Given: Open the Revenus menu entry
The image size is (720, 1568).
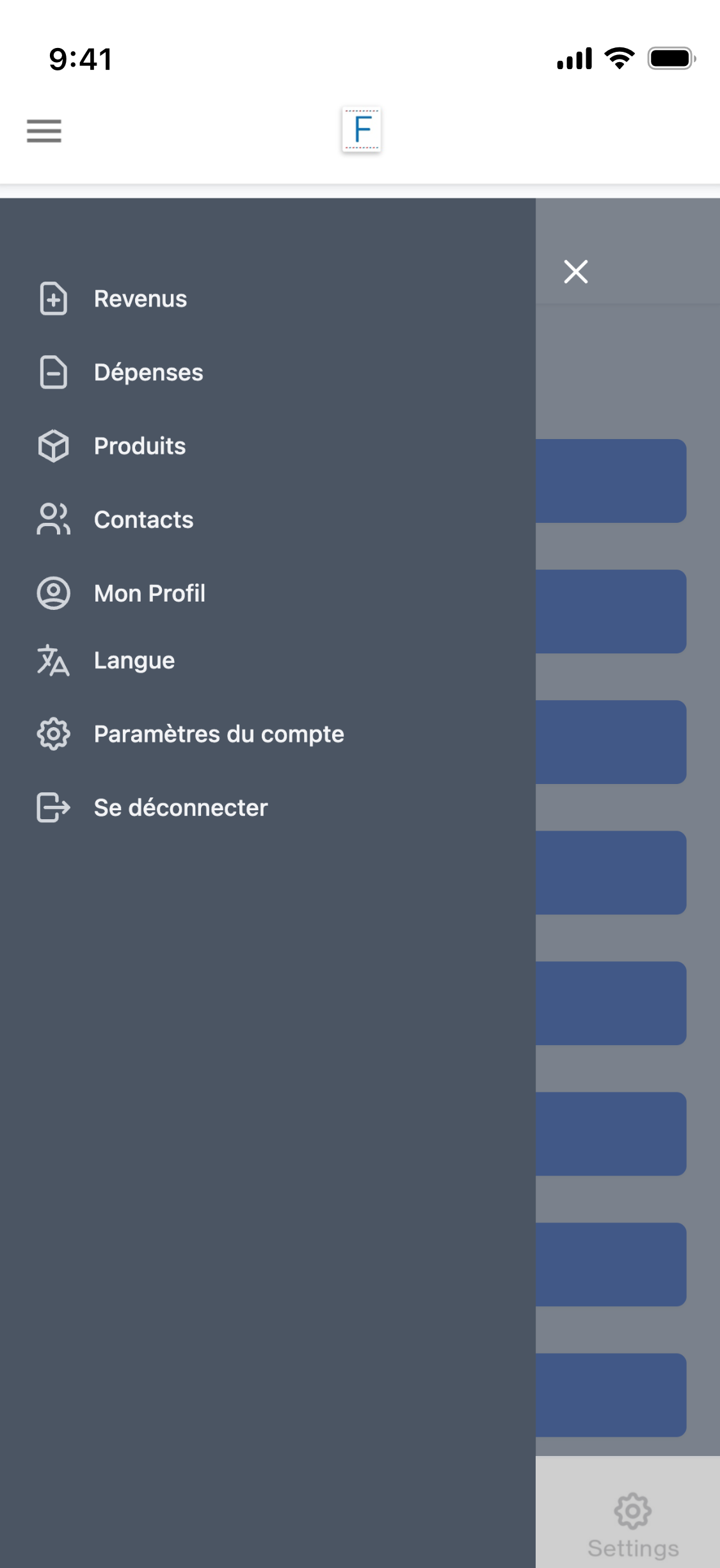Looking at the screenshot, I should pos(140,298).
